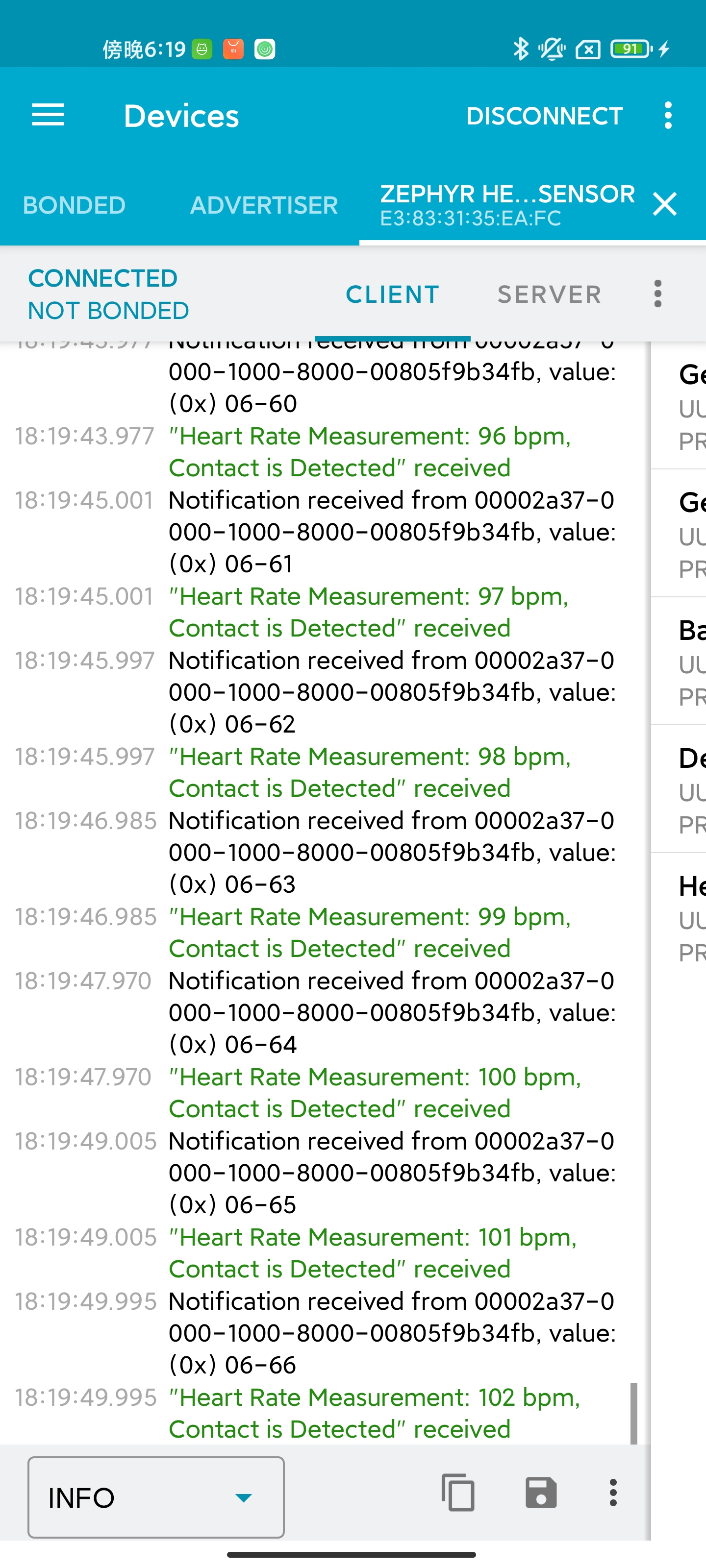
Task: Tap timestamp 18:19:45.001 of value 06-61 entry
Action: pyautogui.click(x=84, y=500)
